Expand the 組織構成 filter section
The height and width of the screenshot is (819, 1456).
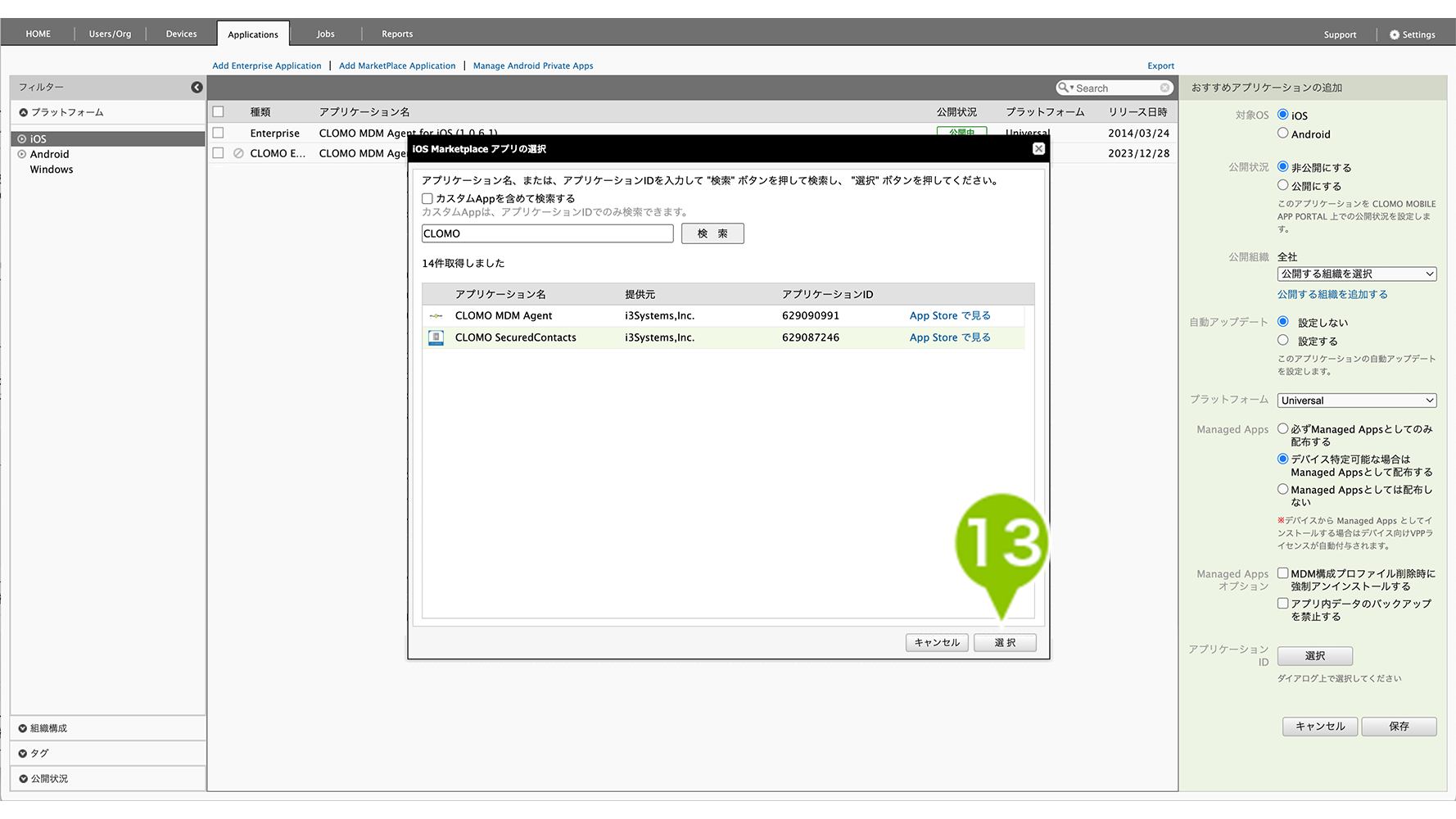click(x=23, y=728)
